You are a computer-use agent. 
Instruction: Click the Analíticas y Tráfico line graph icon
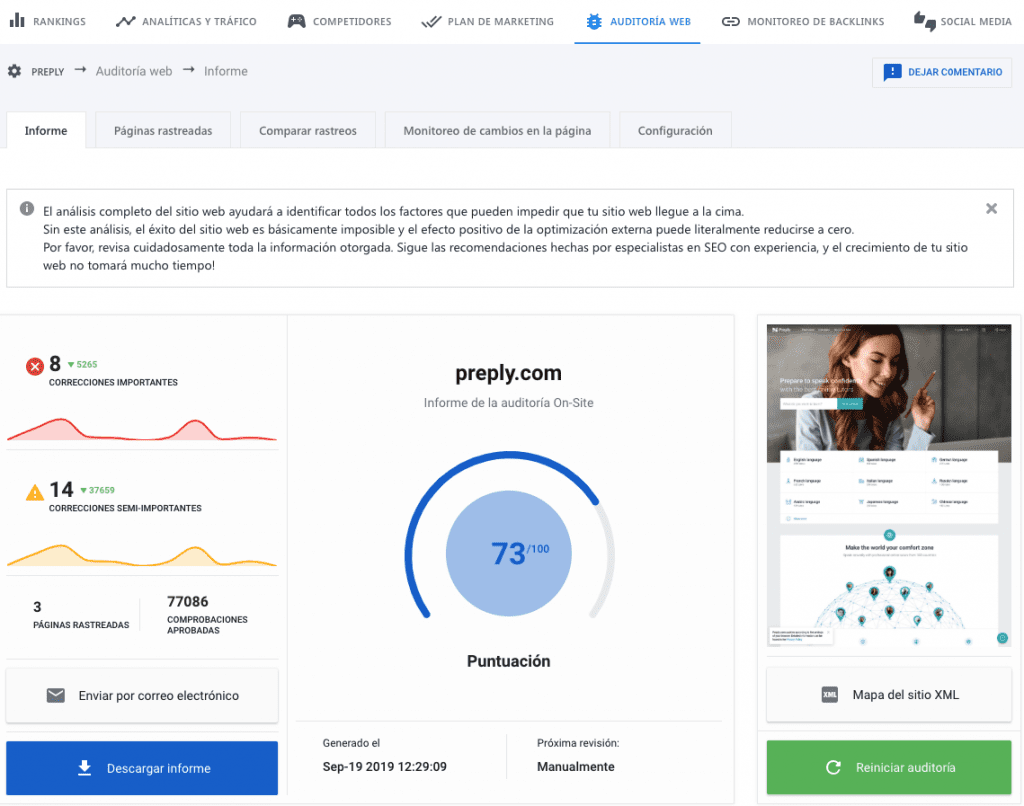pyautogui.click(x=125, y=22)
